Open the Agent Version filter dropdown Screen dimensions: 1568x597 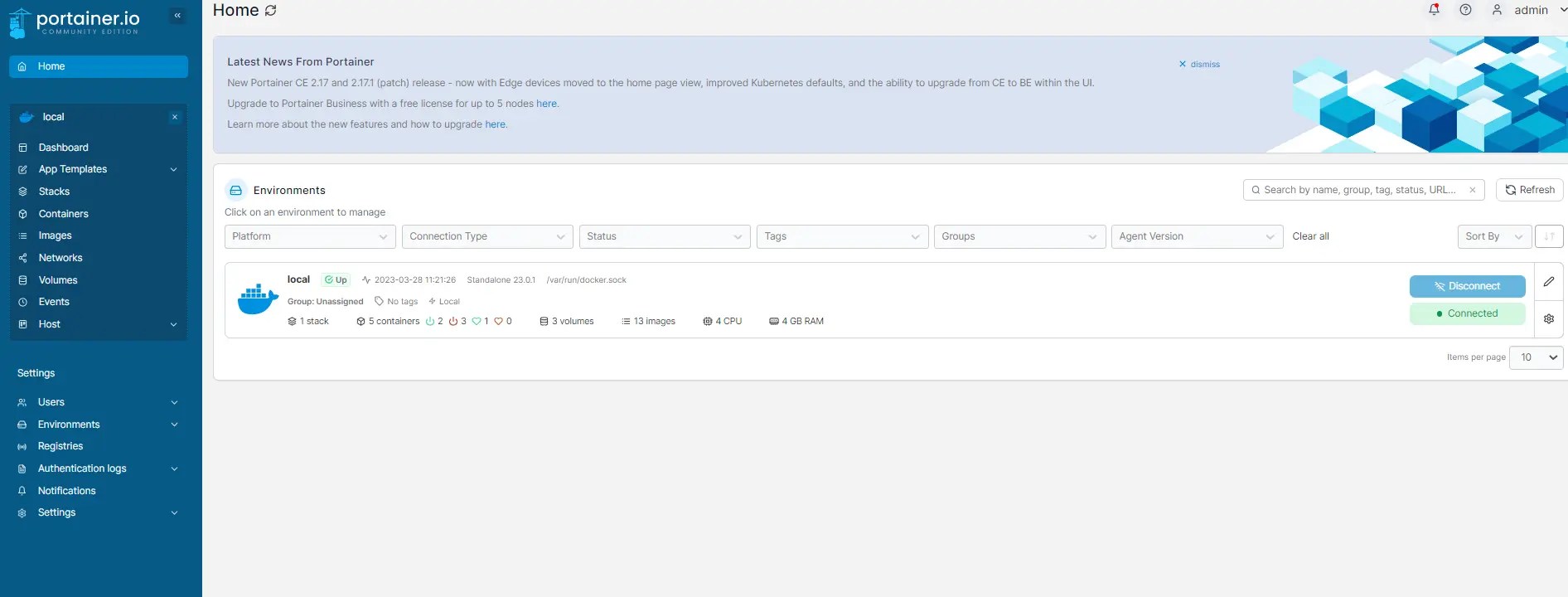[1197, 236]
